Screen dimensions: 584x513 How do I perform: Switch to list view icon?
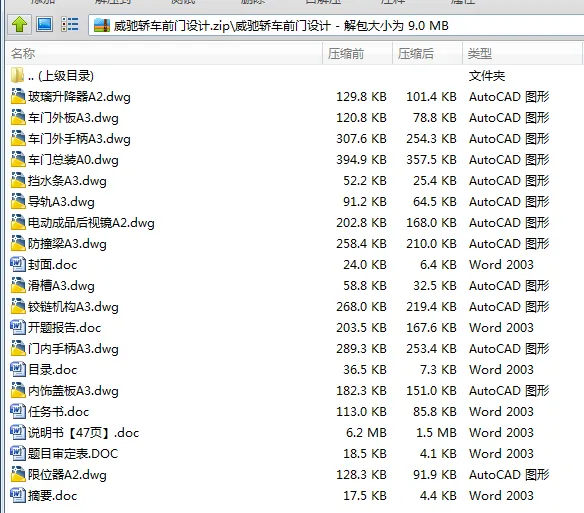pos(70,25)
